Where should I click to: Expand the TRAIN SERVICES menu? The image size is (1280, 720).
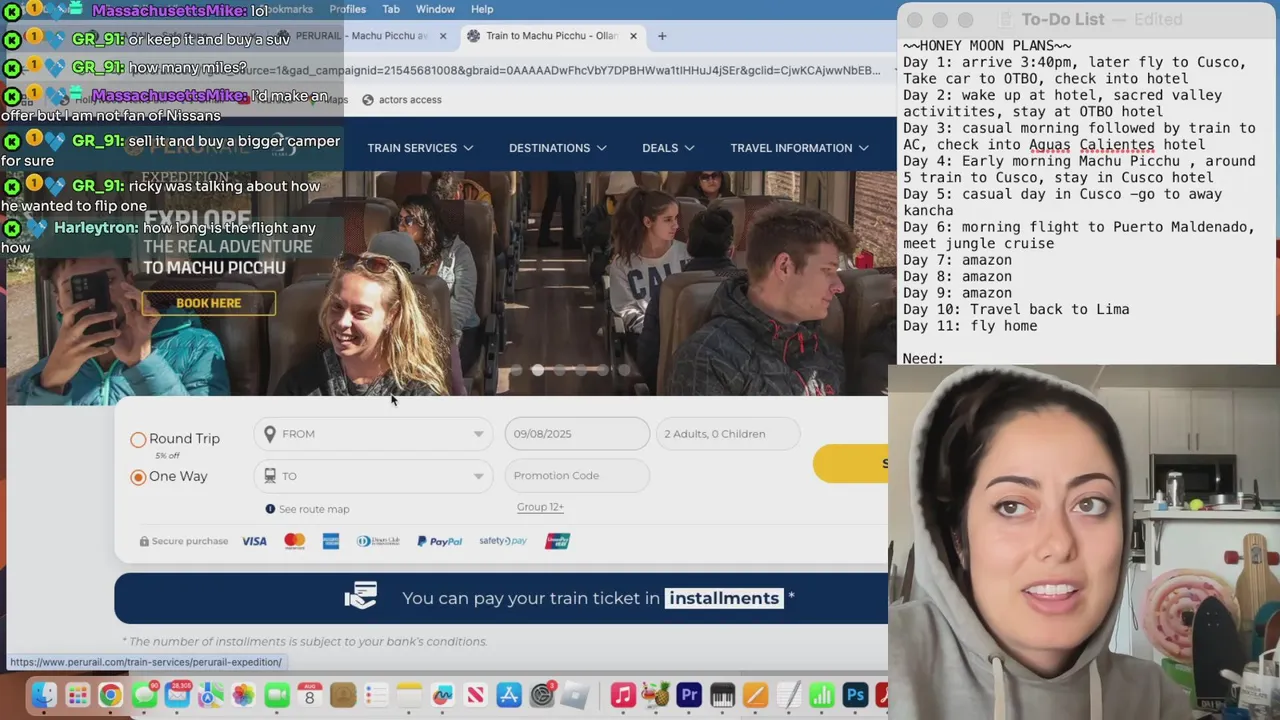click(420, 148)
